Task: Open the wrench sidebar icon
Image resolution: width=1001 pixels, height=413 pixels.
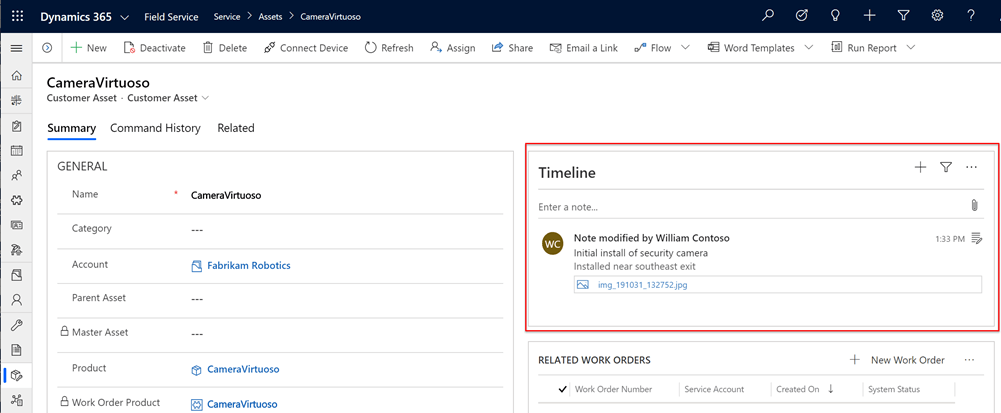Action: tap(17, 325)
